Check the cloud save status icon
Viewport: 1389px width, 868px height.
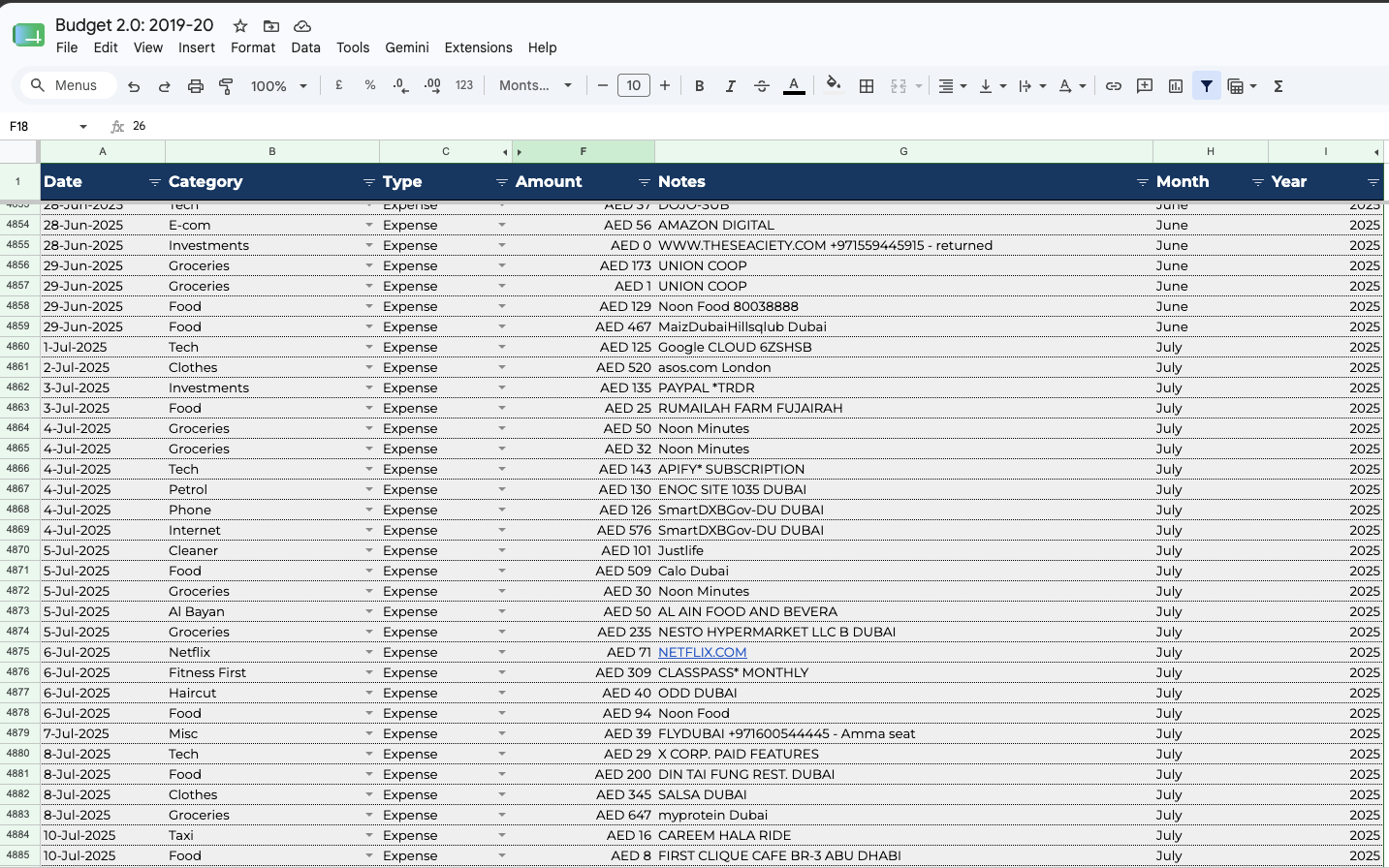pyautogui.click(x=302, y=26)
